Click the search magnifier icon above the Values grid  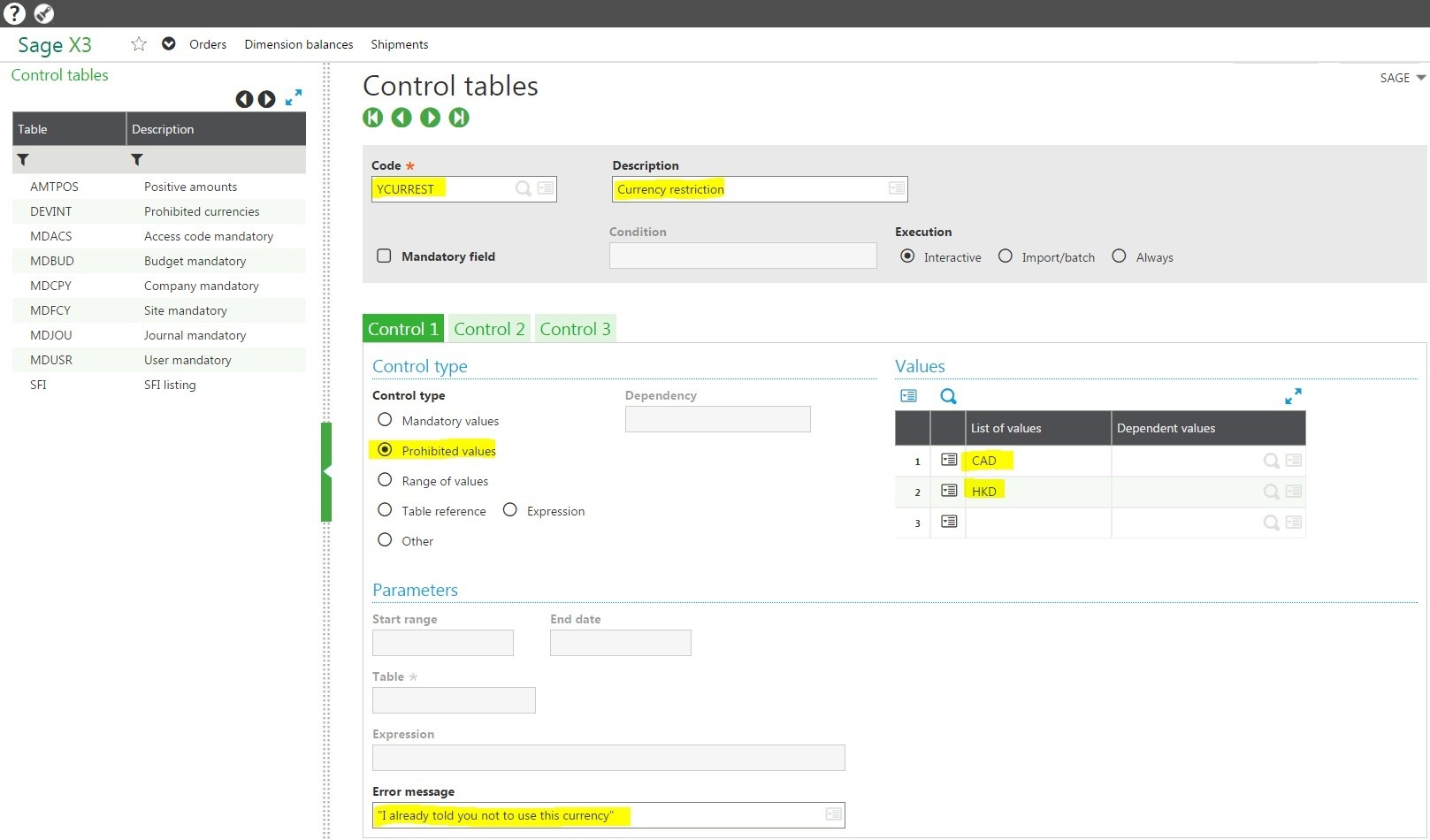click(948, 395)
